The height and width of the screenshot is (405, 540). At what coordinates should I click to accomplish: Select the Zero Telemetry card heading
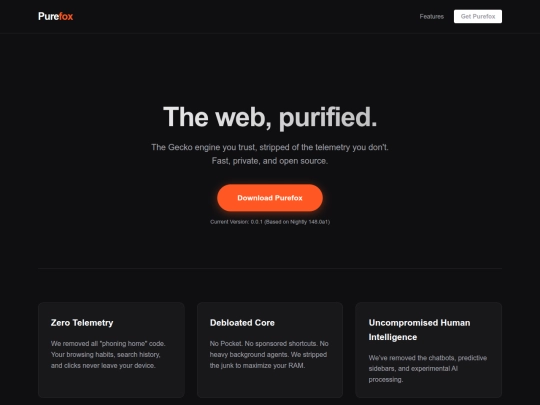pyautogui.click(x=82, y=323)
